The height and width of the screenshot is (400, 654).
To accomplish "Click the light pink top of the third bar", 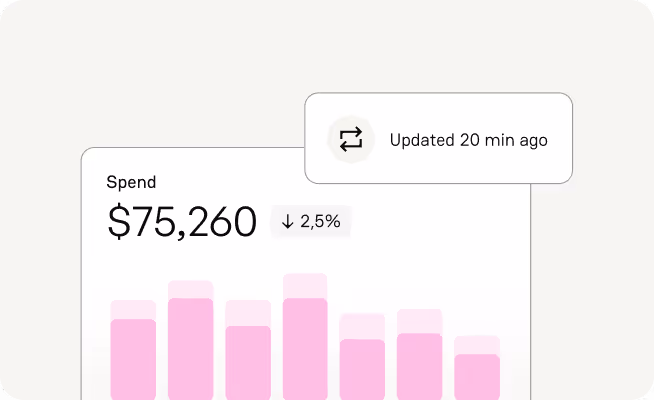I will (248, 313).
